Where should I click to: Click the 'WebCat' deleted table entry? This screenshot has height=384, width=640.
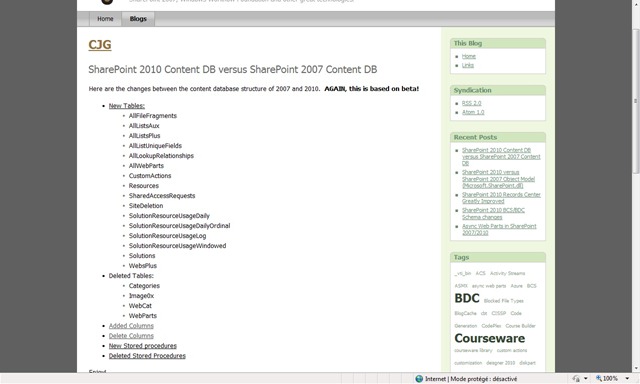140,306
